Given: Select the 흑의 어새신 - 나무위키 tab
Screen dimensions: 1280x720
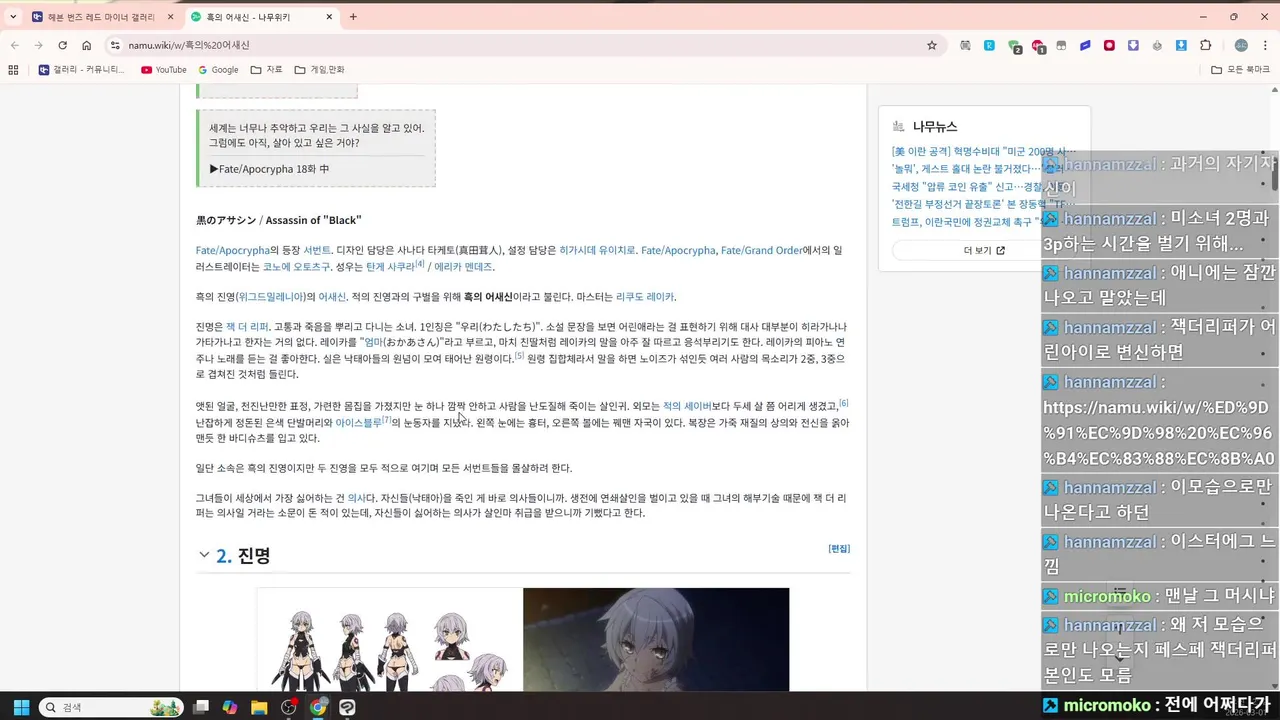Looking at the screenshot, I should click(x=262, y=17).
